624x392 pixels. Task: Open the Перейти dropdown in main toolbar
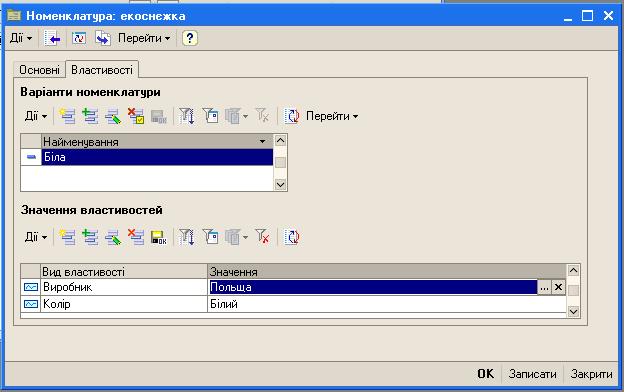[x=144, y=38]
